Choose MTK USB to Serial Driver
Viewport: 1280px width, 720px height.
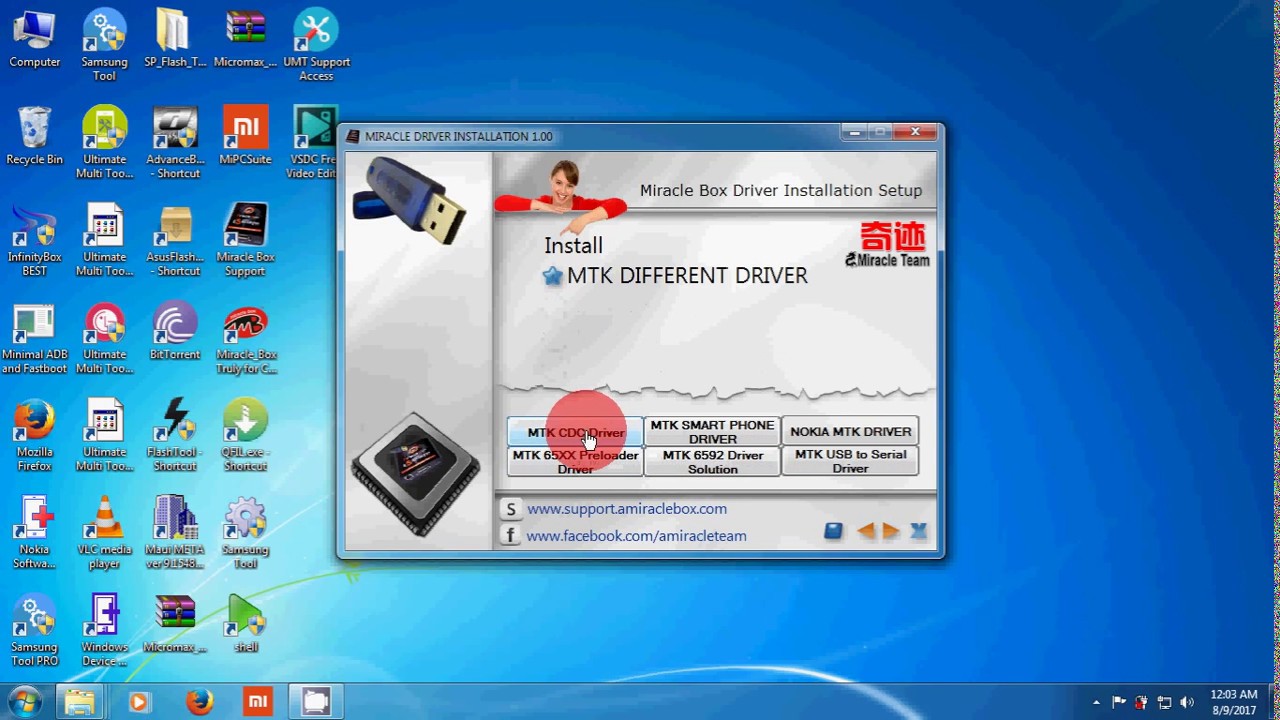(x=850, y=461)
